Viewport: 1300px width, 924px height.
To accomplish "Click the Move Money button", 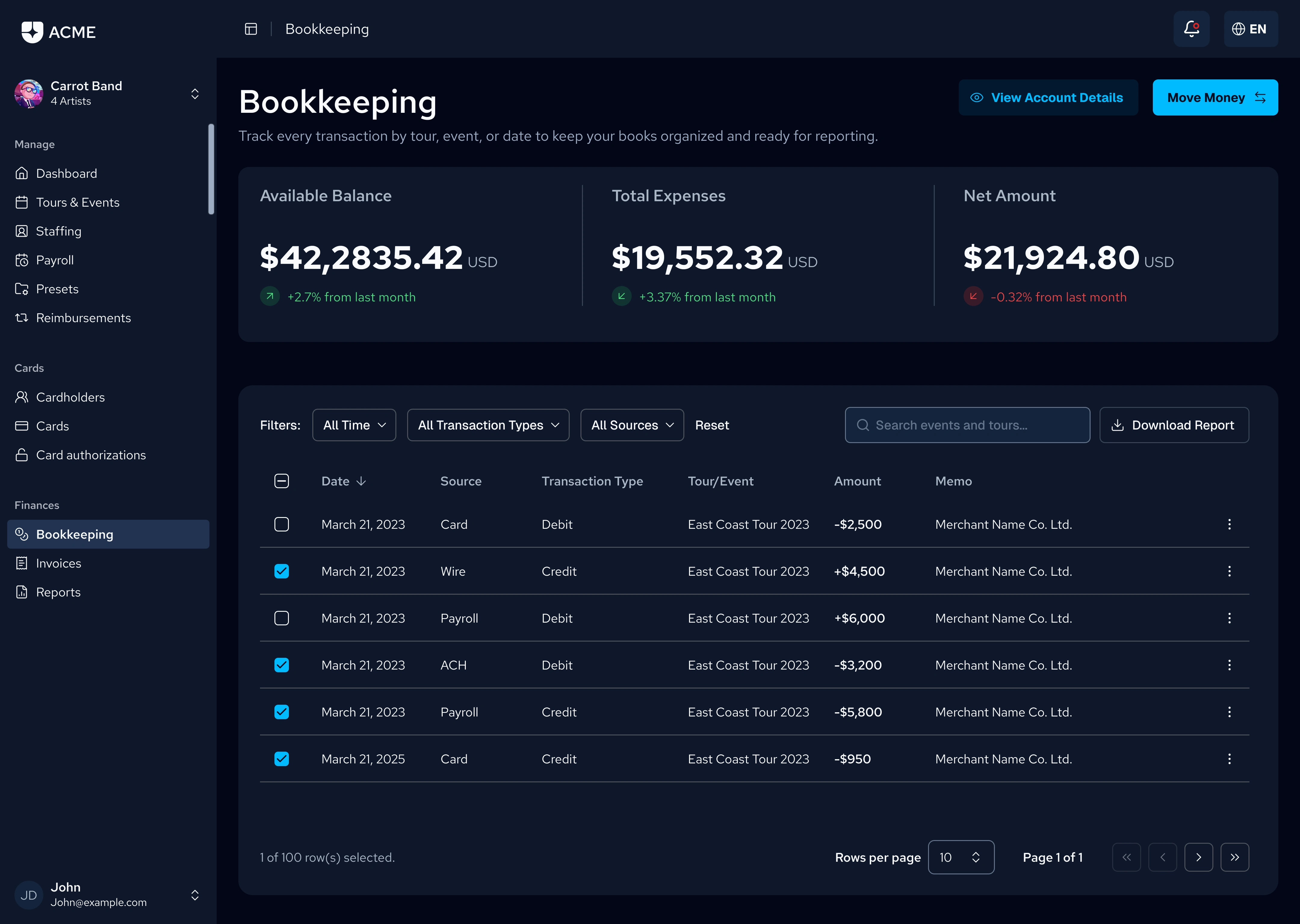I will click(x=1215, y=98).
